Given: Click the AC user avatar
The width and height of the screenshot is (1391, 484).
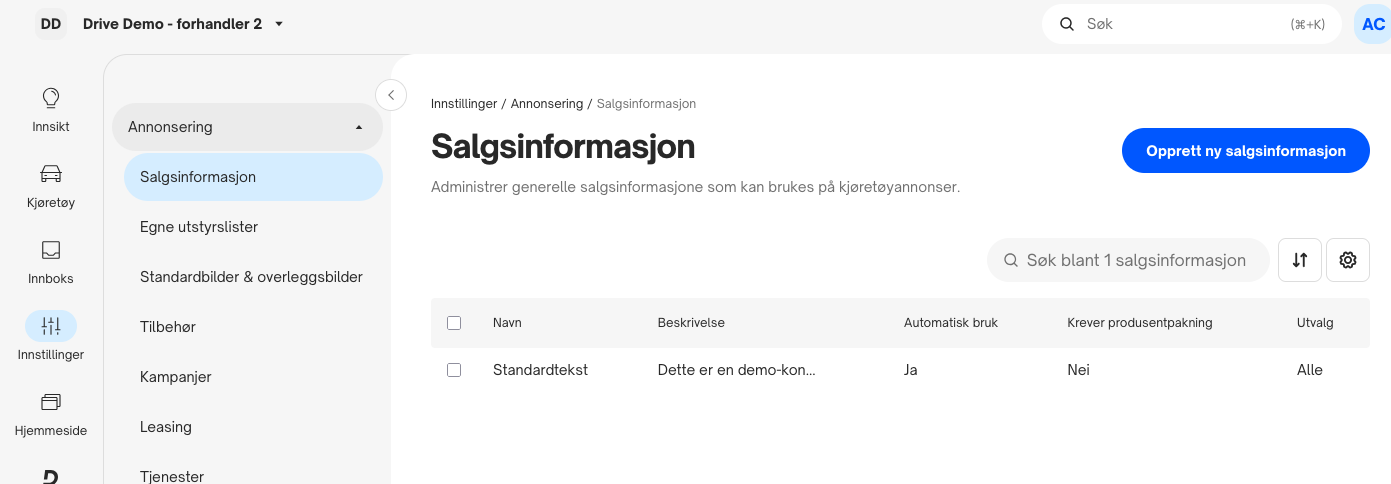Looking at the screenshot, I should tap(1372, 24).
